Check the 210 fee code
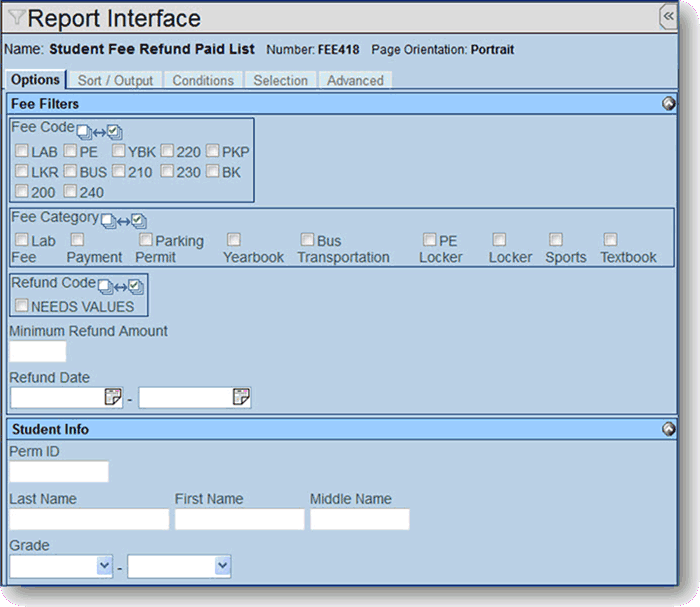Viewport: 700px width, 607px height. (118, 171)
